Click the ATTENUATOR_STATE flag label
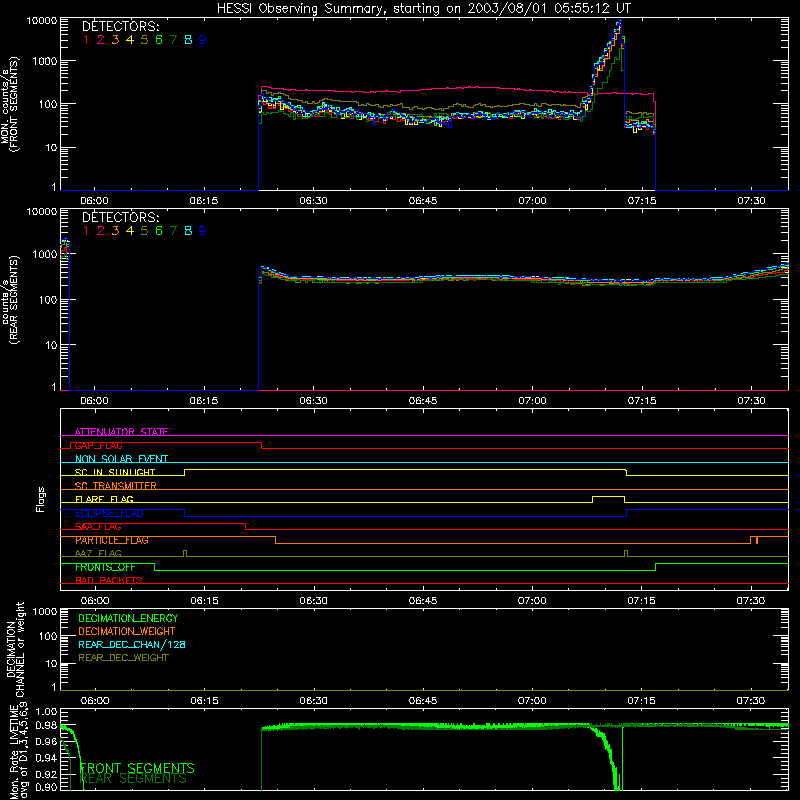 [121, 432]
